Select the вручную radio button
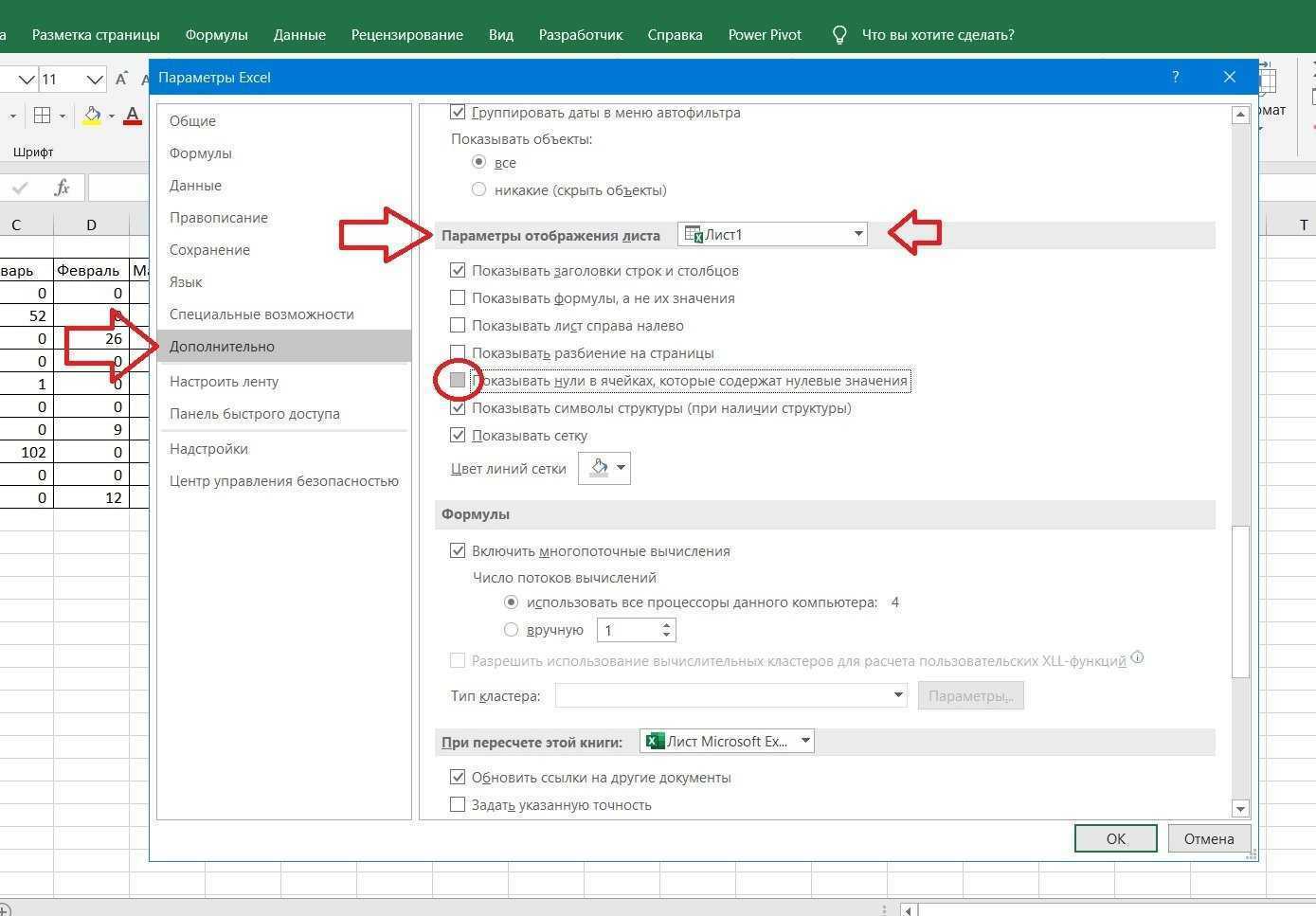 click(512, 629)
